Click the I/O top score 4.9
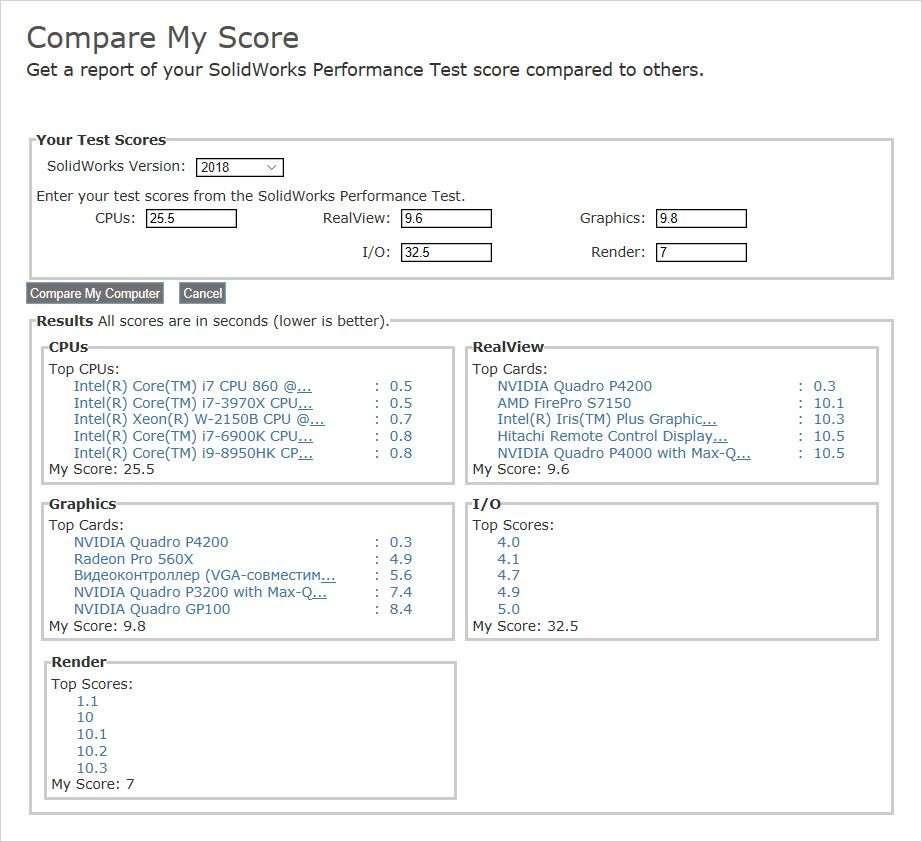Image resolution: width=922 pixels, height=842 pixels. (x=509, y=592)
